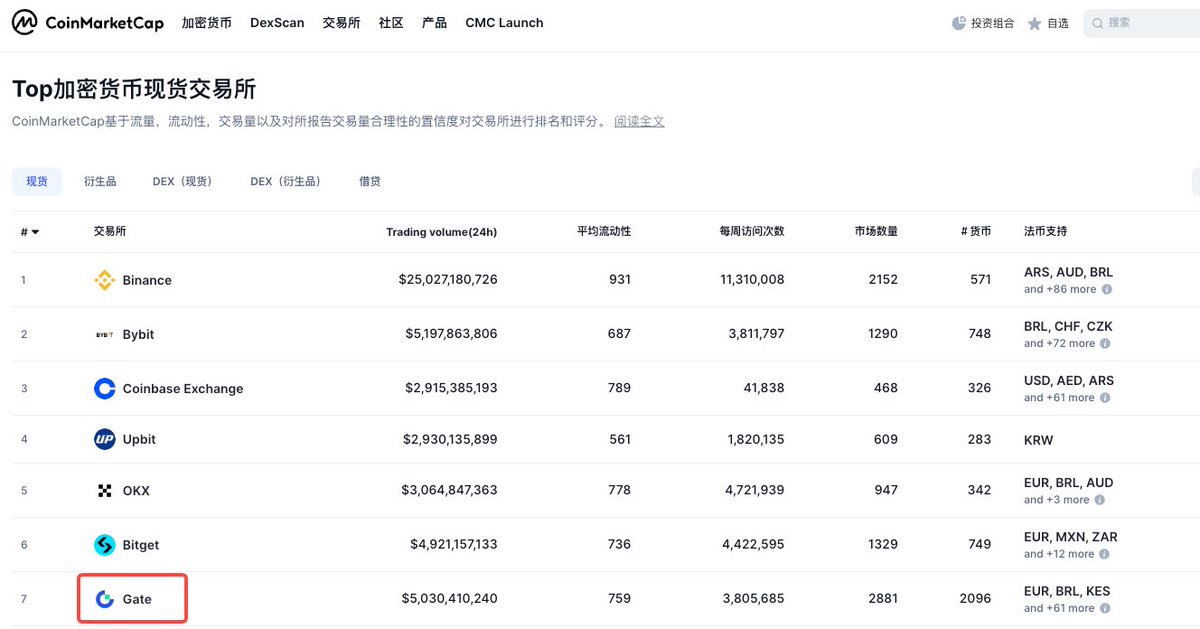The width and height of the screenshot is (1200, 629).
Task: Open the 自选 watchlist star
Action: (x=1035, y=23)
